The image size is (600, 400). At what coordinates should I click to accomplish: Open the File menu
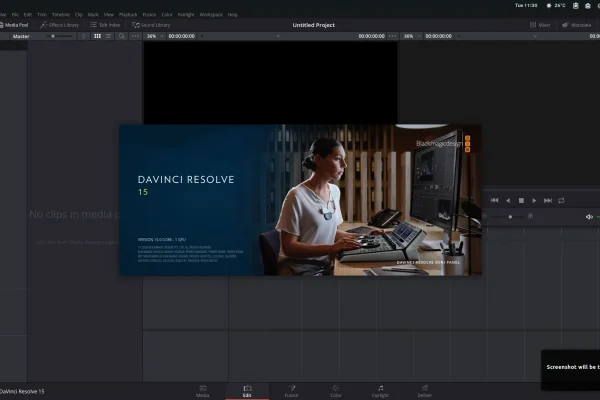pos(15,15)
